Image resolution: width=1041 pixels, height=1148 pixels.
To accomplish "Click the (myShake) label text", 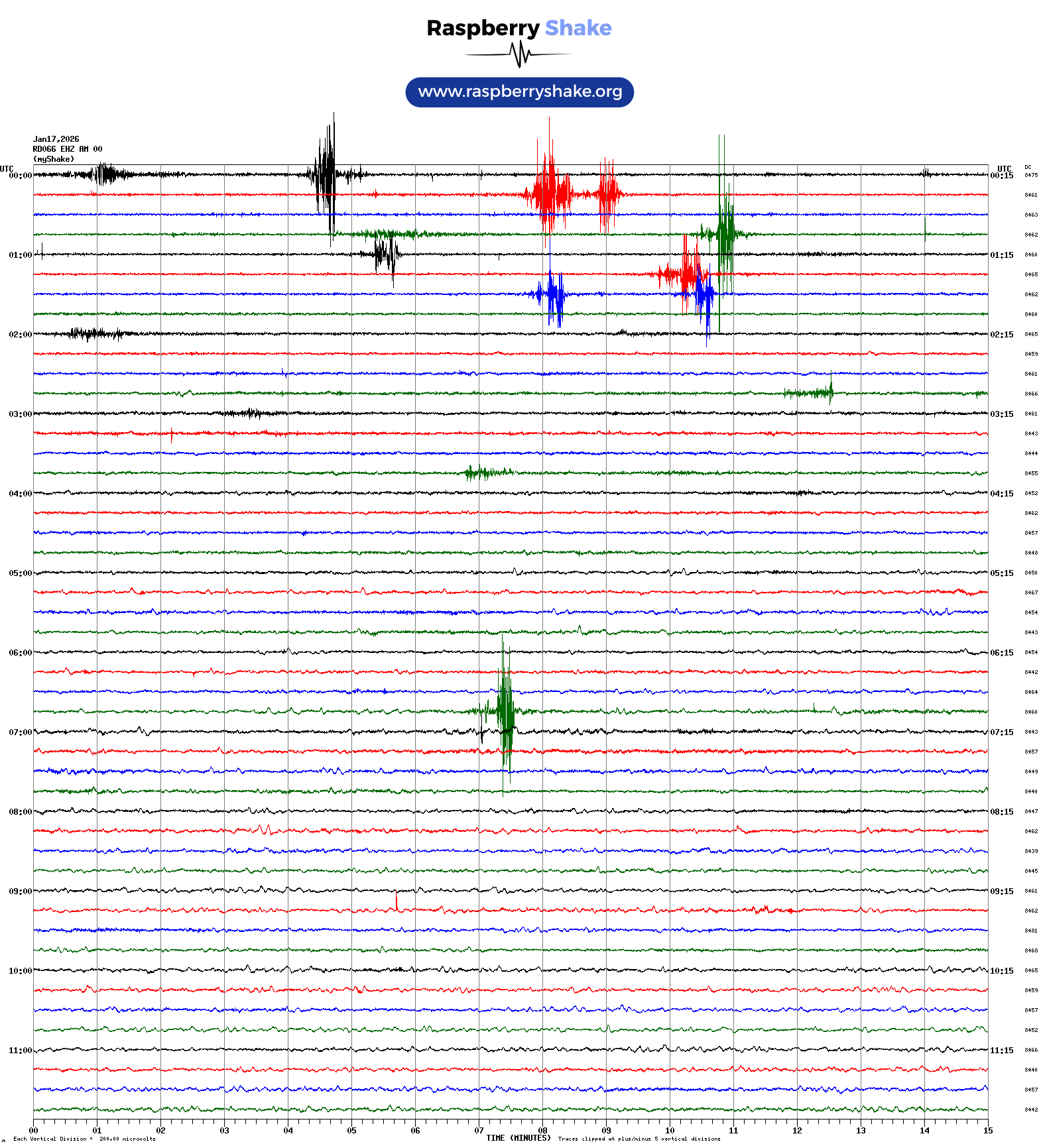I will [54, 159].
